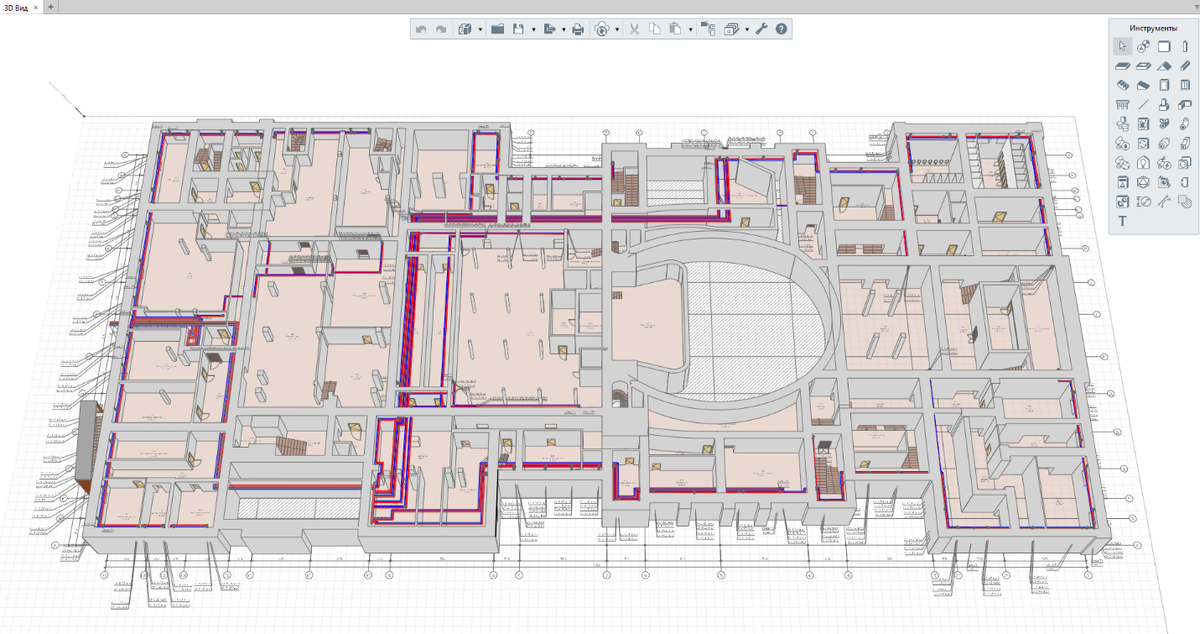Select the Roof tool
This screenshot has height=634, width=1200.
1164,65
